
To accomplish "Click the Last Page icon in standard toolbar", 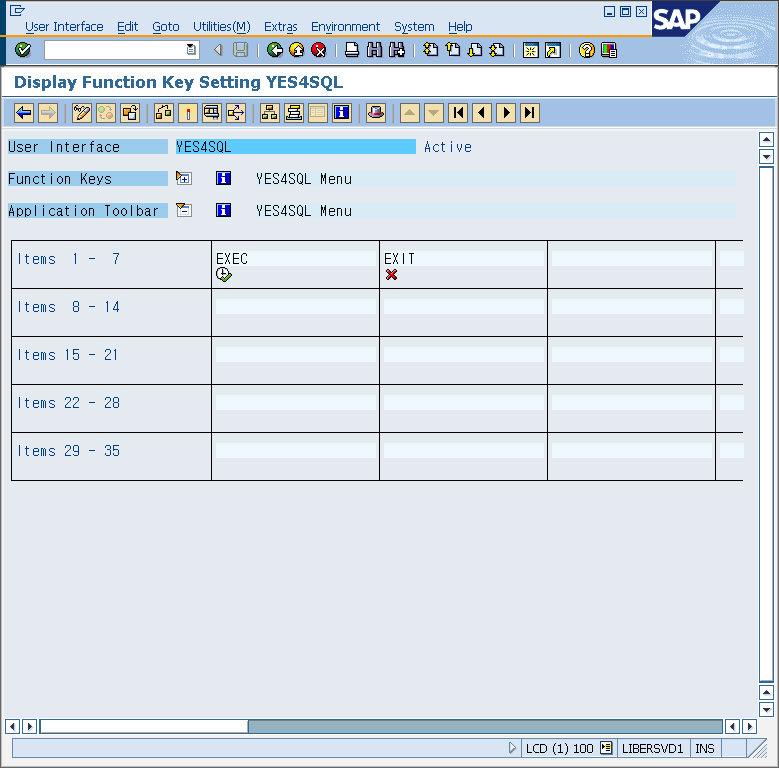I will point(497,50).
